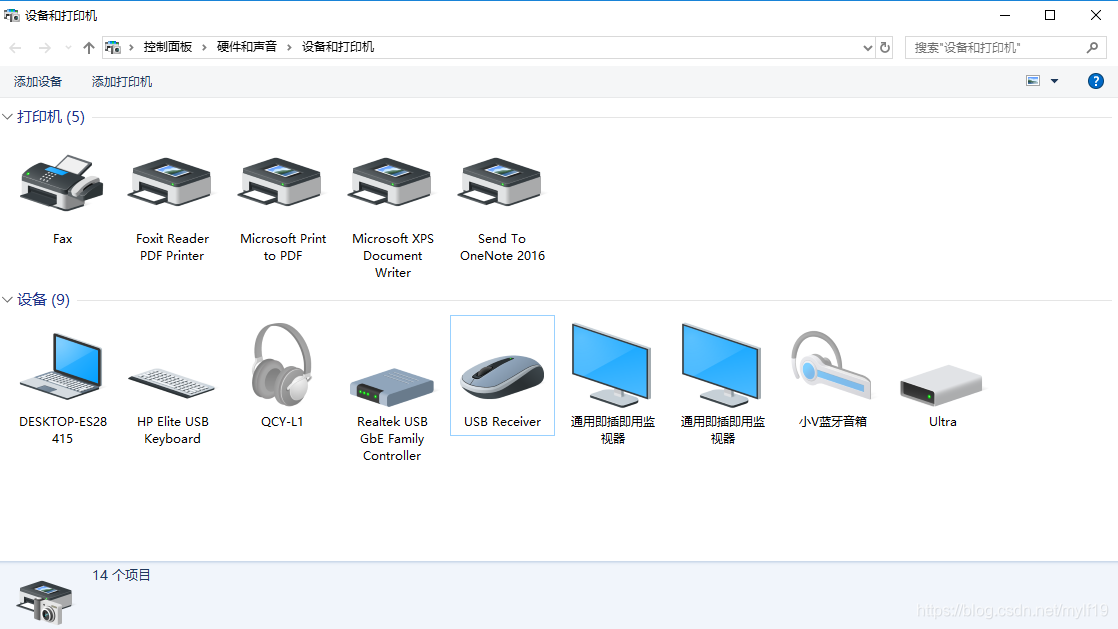1118x629 pixels.
Task: Collapse the 设备 (9) group
Action: 7,300
